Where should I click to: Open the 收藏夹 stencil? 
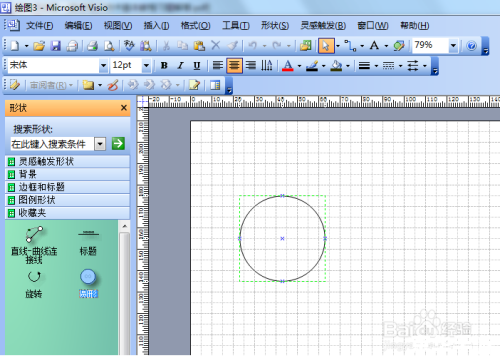(68, 213)
